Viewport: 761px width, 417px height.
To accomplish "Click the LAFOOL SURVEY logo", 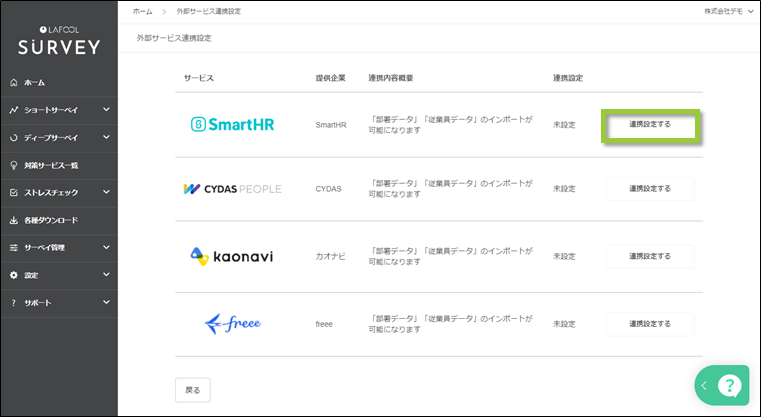I will click(x=58, y=40).
